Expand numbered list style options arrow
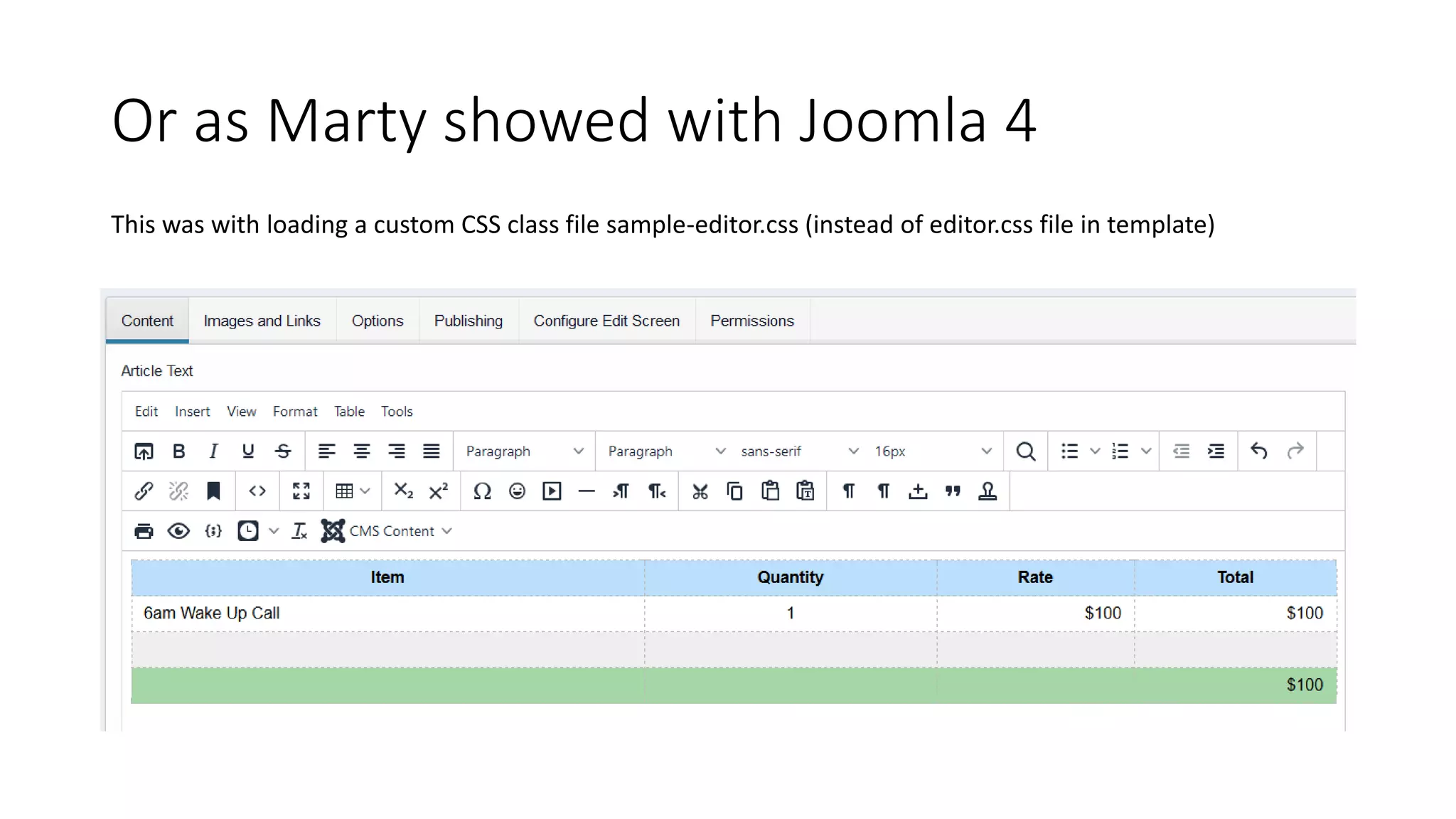The height and width of the screenshot is (819, 1456). (x=1146, y=451)
